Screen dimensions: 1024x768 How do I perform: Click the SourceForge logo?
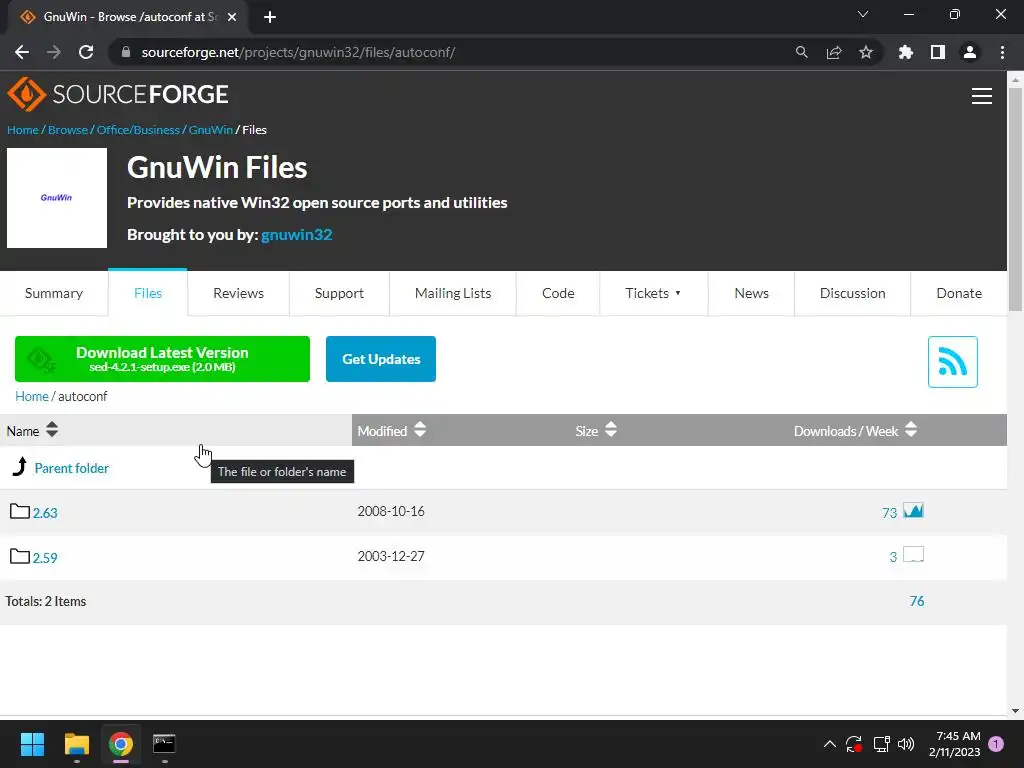[x=118, y=95]
